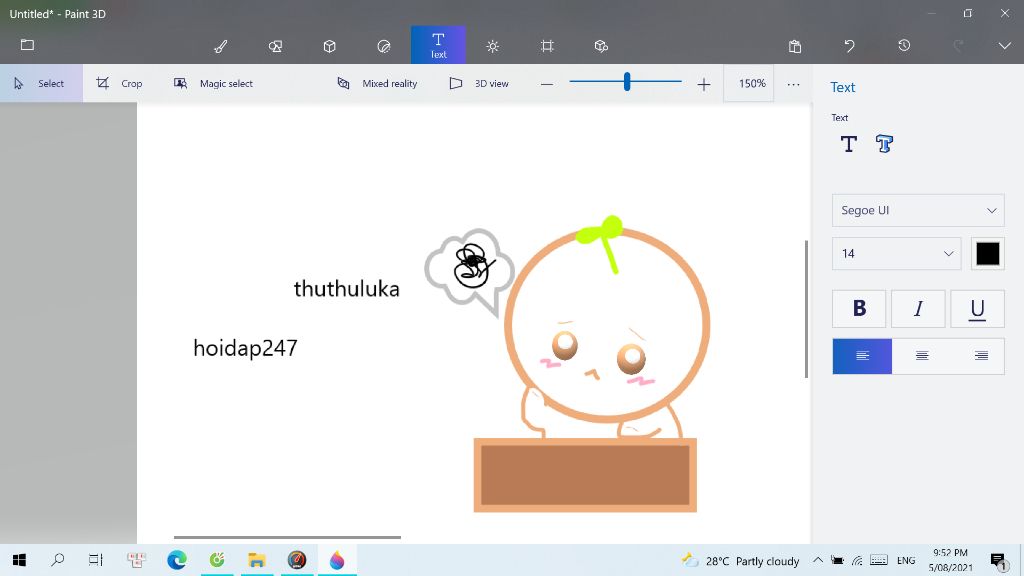Screen dimensions: 1024x576
Task: Toggle Underline formatting
Action: click(977, 308)
